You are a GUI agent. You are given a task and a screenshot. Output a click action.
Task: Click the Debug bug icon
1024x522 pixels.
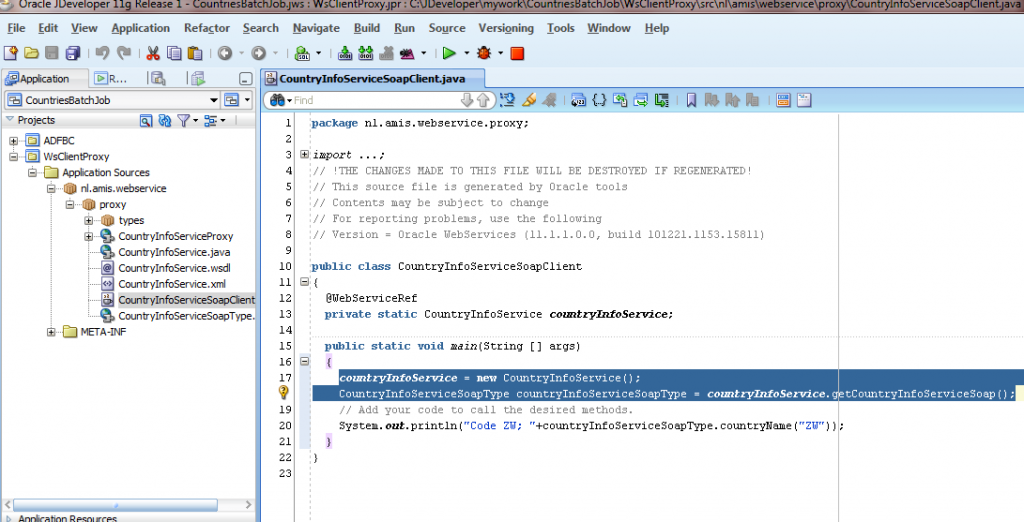(x=485, y=53)
